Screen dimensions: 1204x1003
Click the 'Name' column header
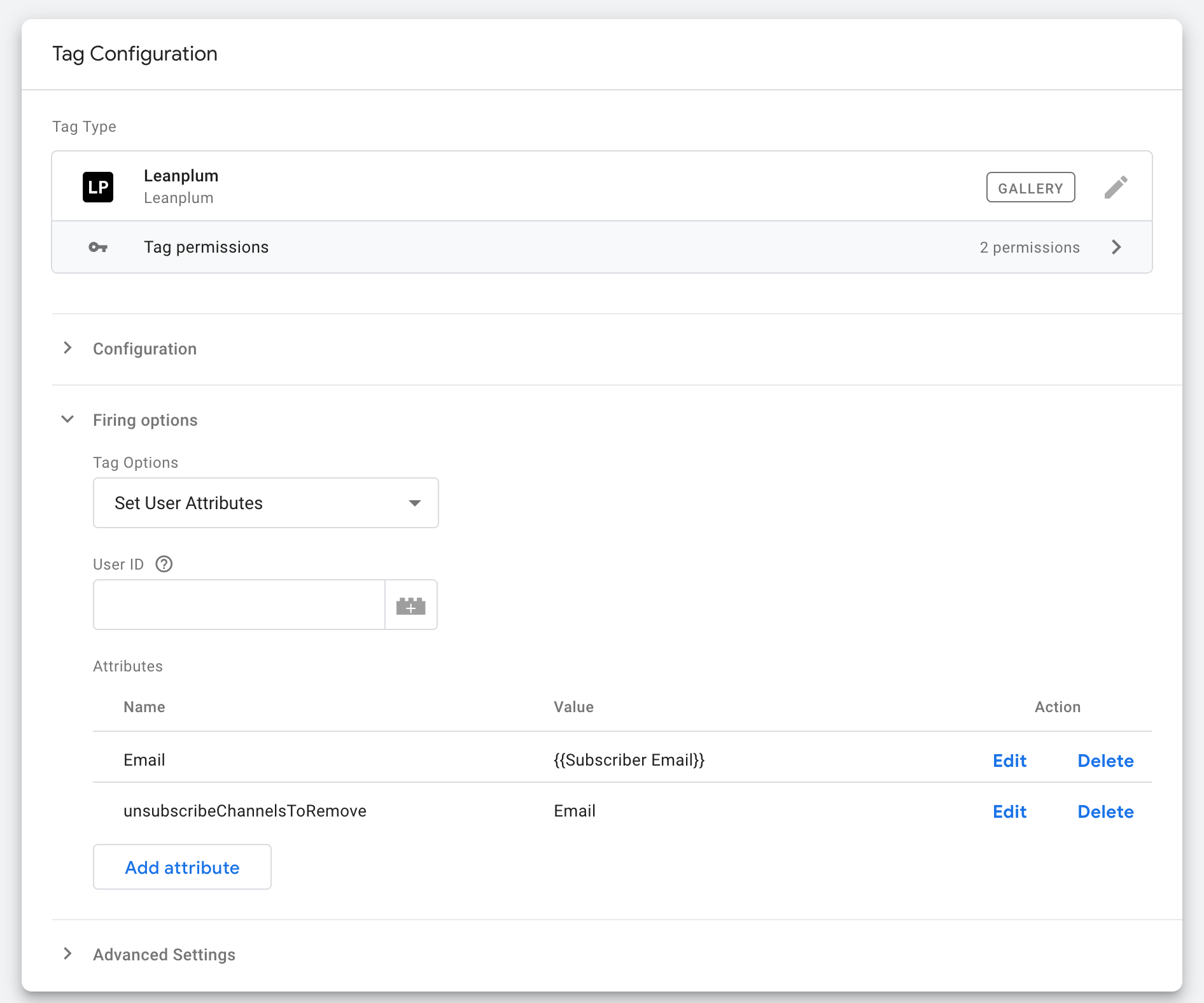[x=144, y=707]
